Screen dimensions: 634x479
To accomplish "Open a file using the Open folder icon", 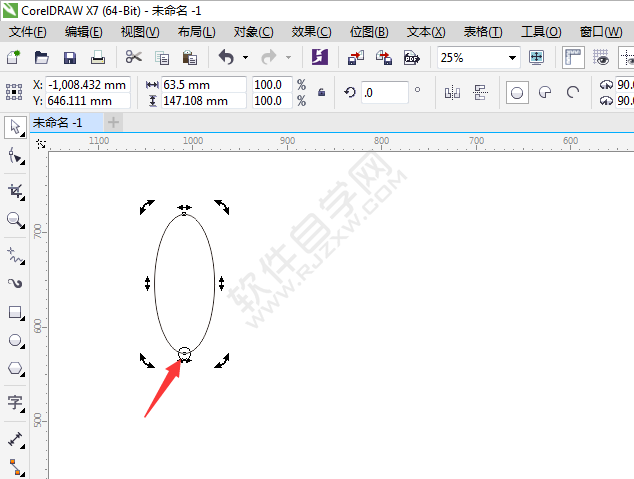I will tap(41, 57).
